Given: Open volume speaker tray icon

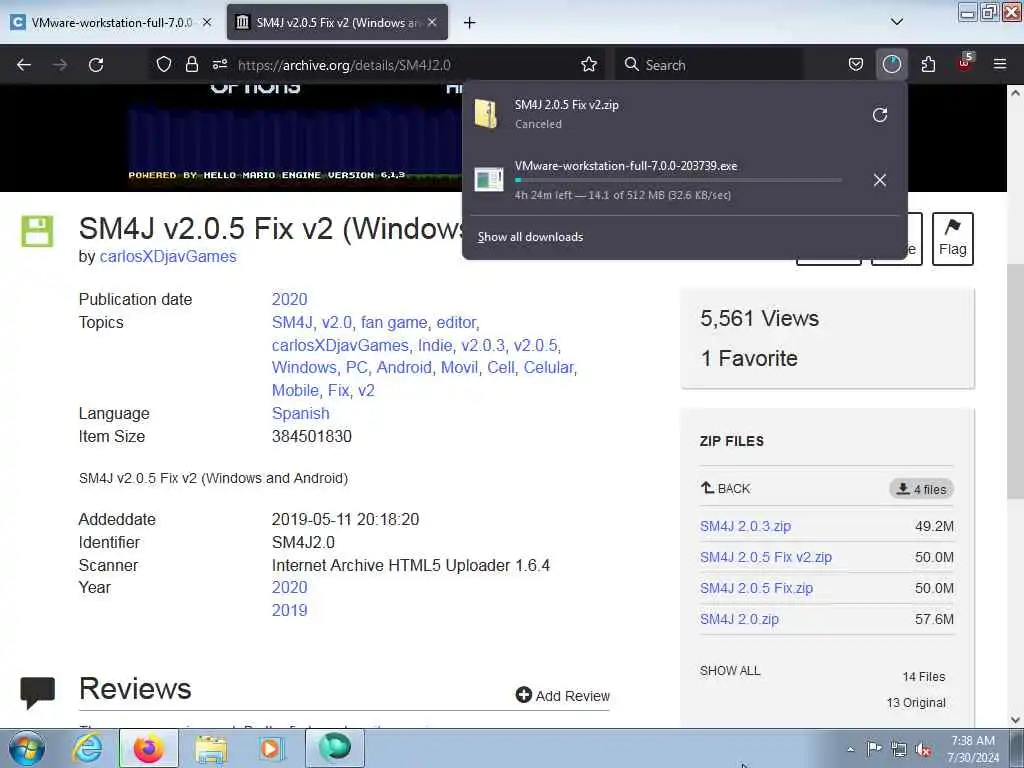Looking at the screenshot, I should coord(923,749).
